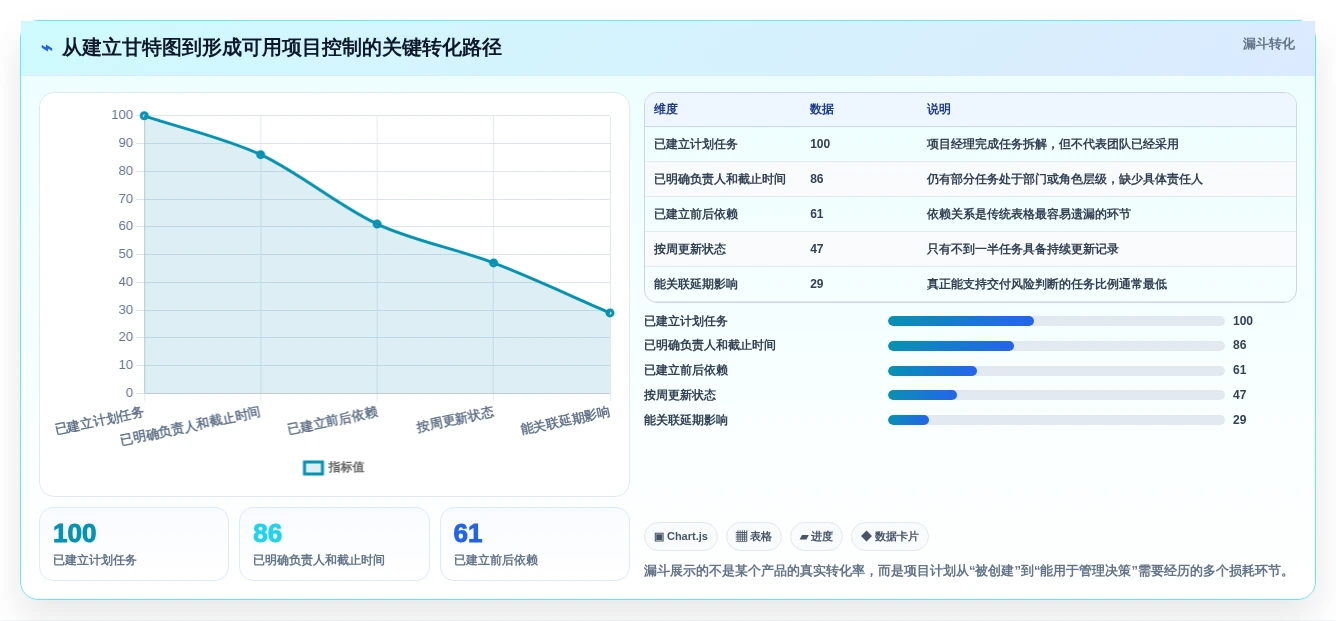This screenshot has width=1336, height=621.
Task: Click the 已建立计划任务 progress bar
Action: coord(1056,321)
